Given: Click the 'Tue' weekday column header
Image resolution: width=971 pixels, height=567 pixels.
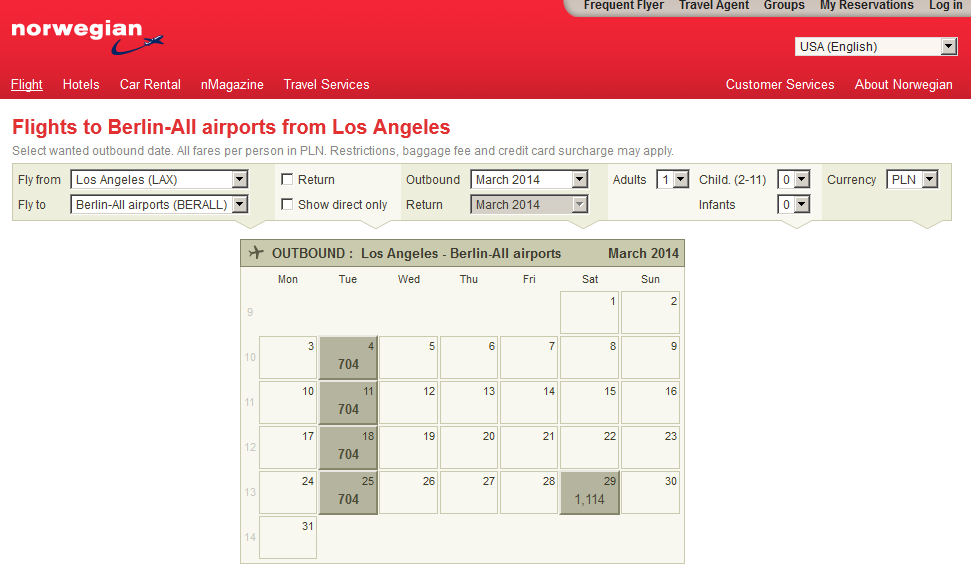Looking at the screenshot, I should pyautogui.click(x=347, y=279).
